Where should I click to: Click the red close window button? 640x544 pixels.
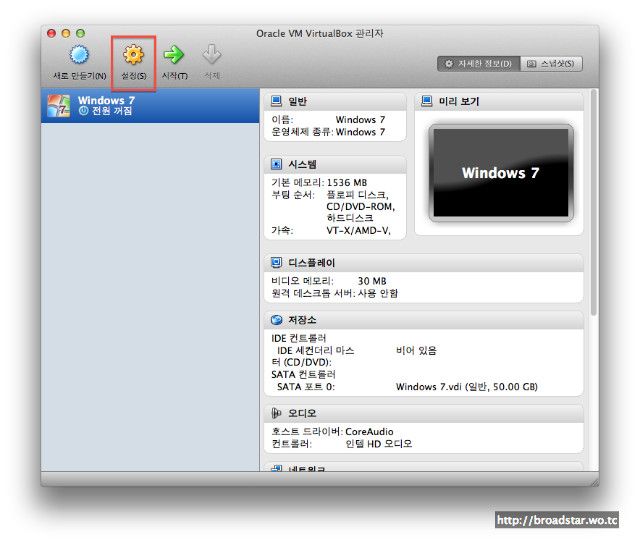pos(51,33)
